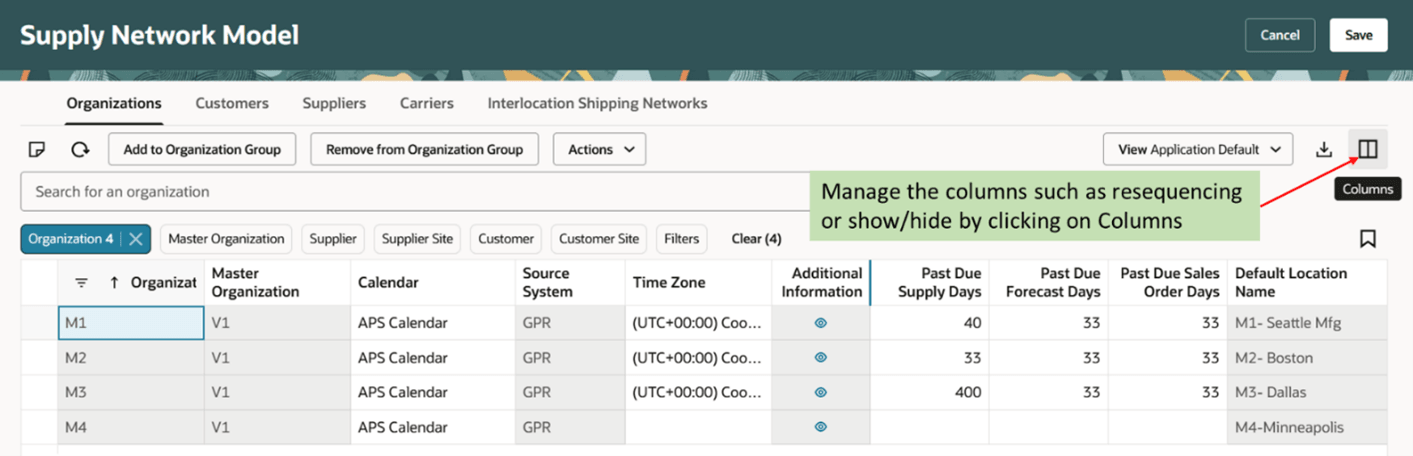The width and height of the screenshot is (1413, 456).
Task: Open the Master Organization filter chip
Action: pos(226,239)
